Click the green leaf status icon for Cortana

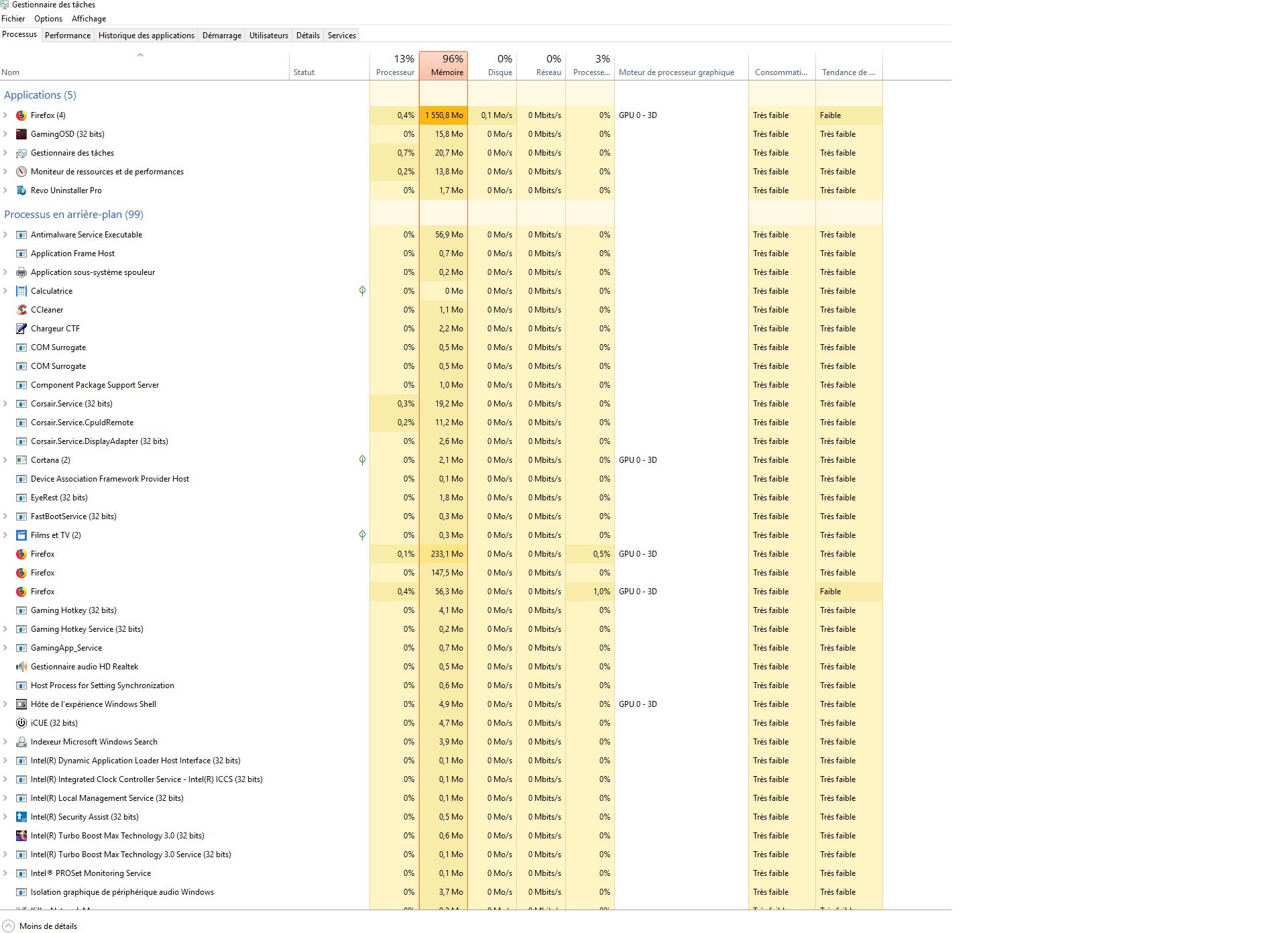pos(362,460)
